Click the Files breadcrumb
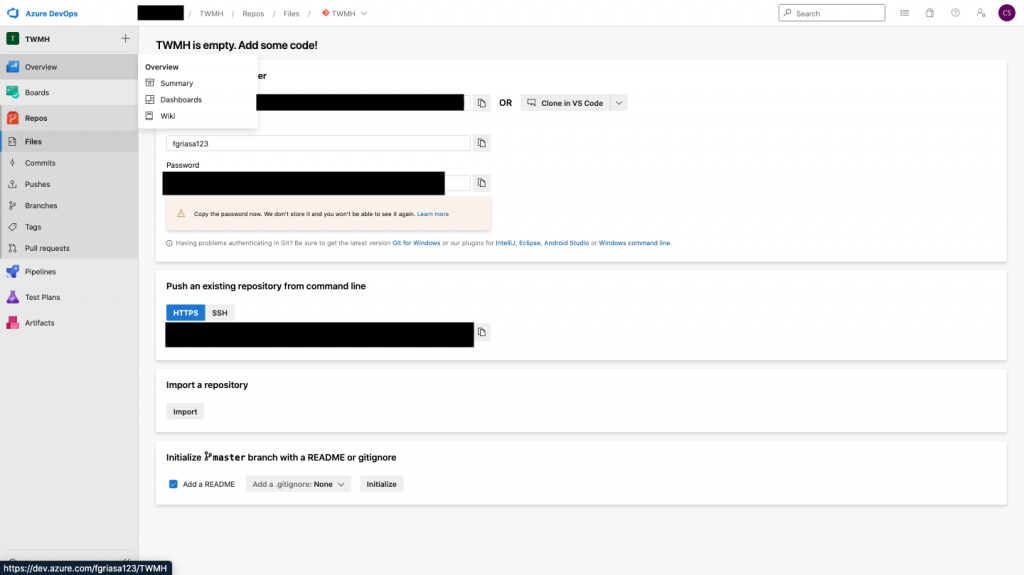Viewport: 1024px width, 575px height. [x=291, y=14]
